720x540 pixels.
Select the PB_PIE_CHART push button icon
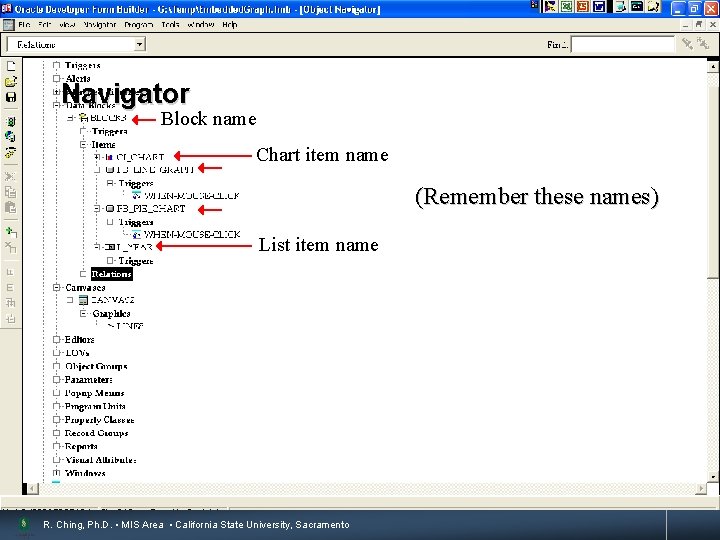coord(110,209)
